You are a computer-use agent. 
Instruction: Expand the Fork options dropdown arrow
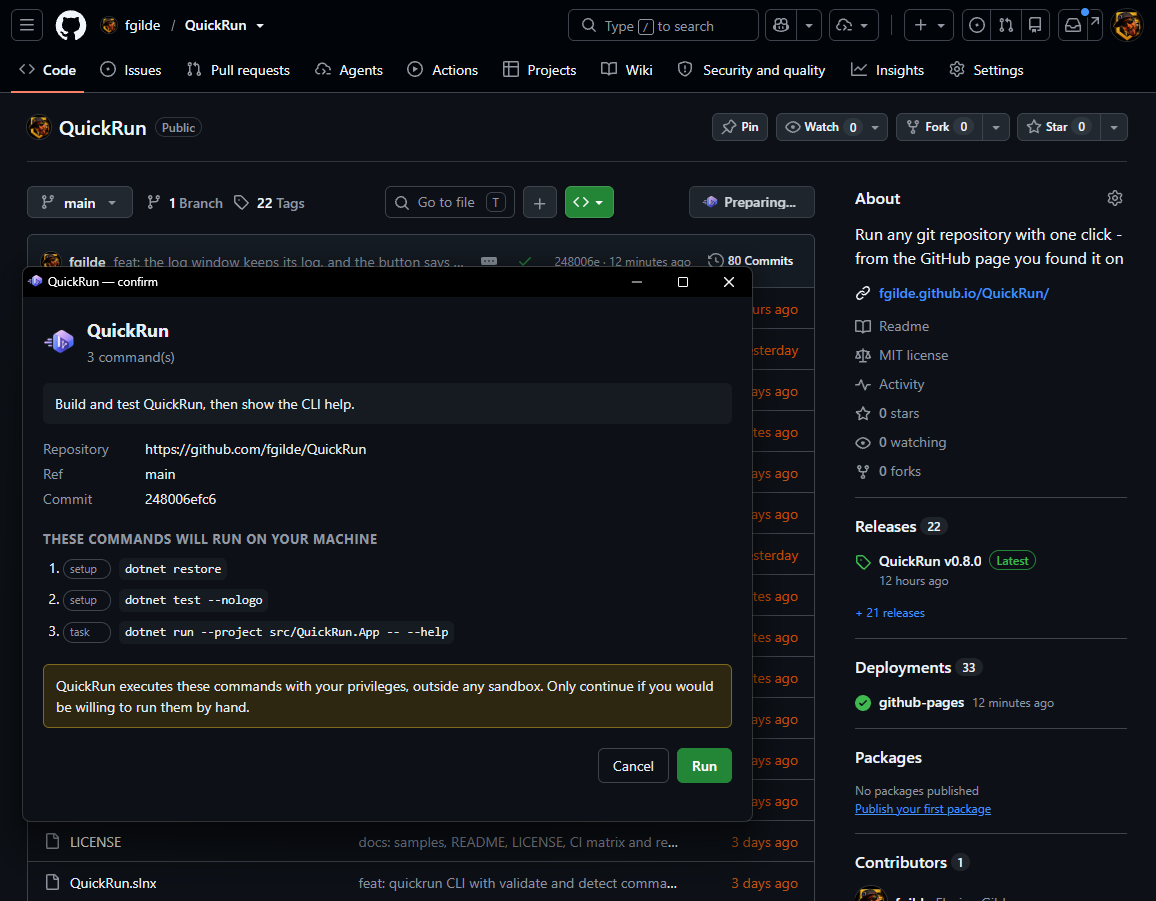996,127
